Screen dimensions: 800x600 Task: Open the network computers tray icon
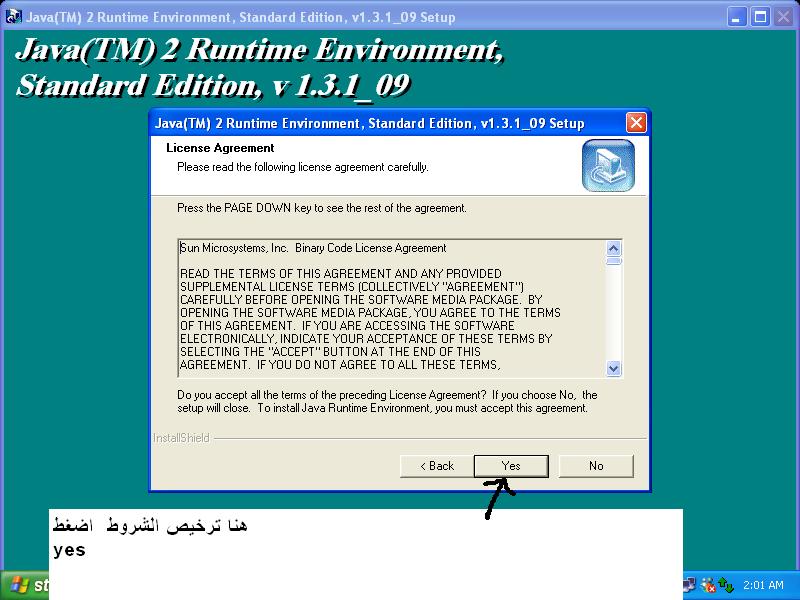click(689, 585)
